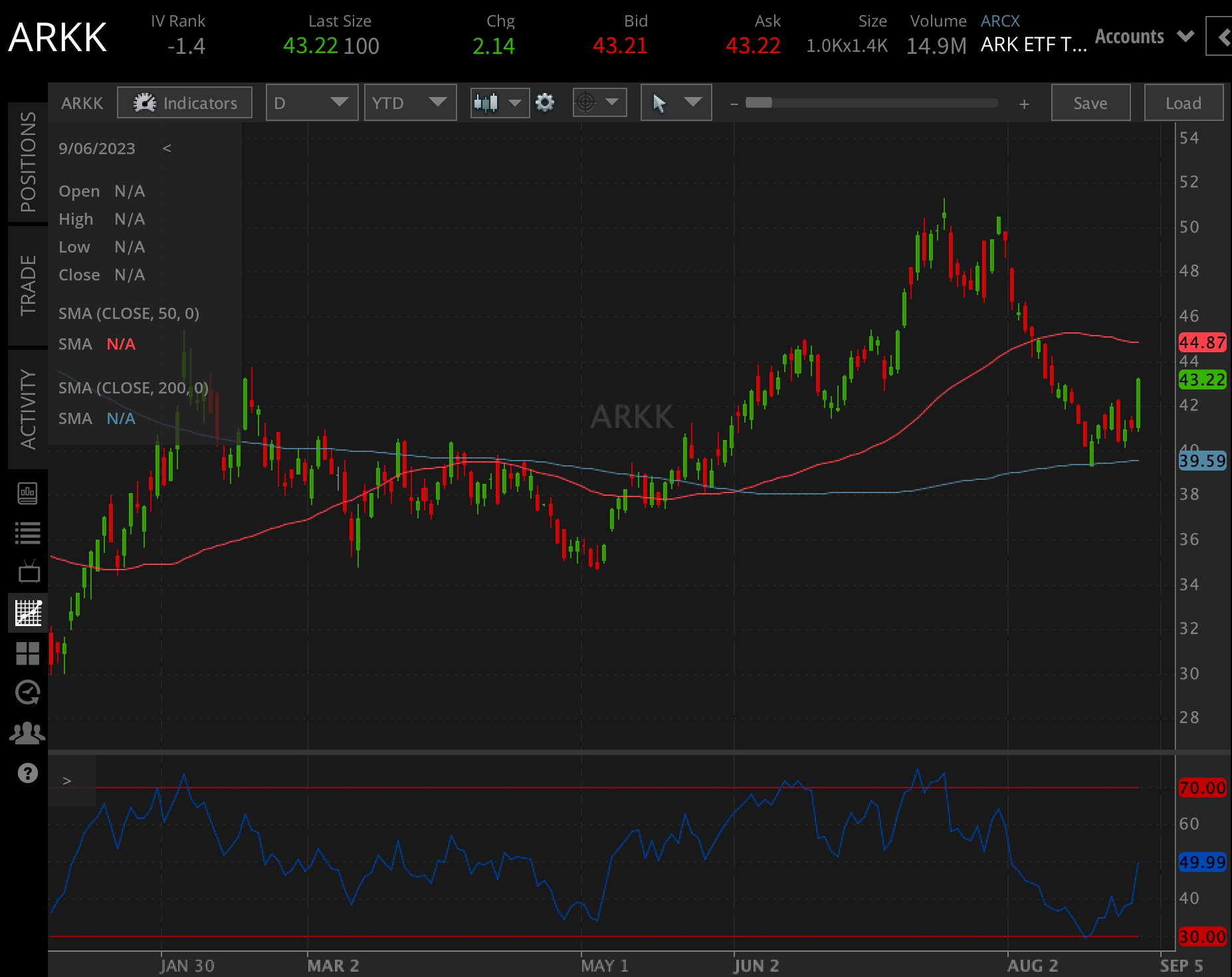Save the chart layout
This screenshot has width=1232, height=977.
tap(1090, 103)
